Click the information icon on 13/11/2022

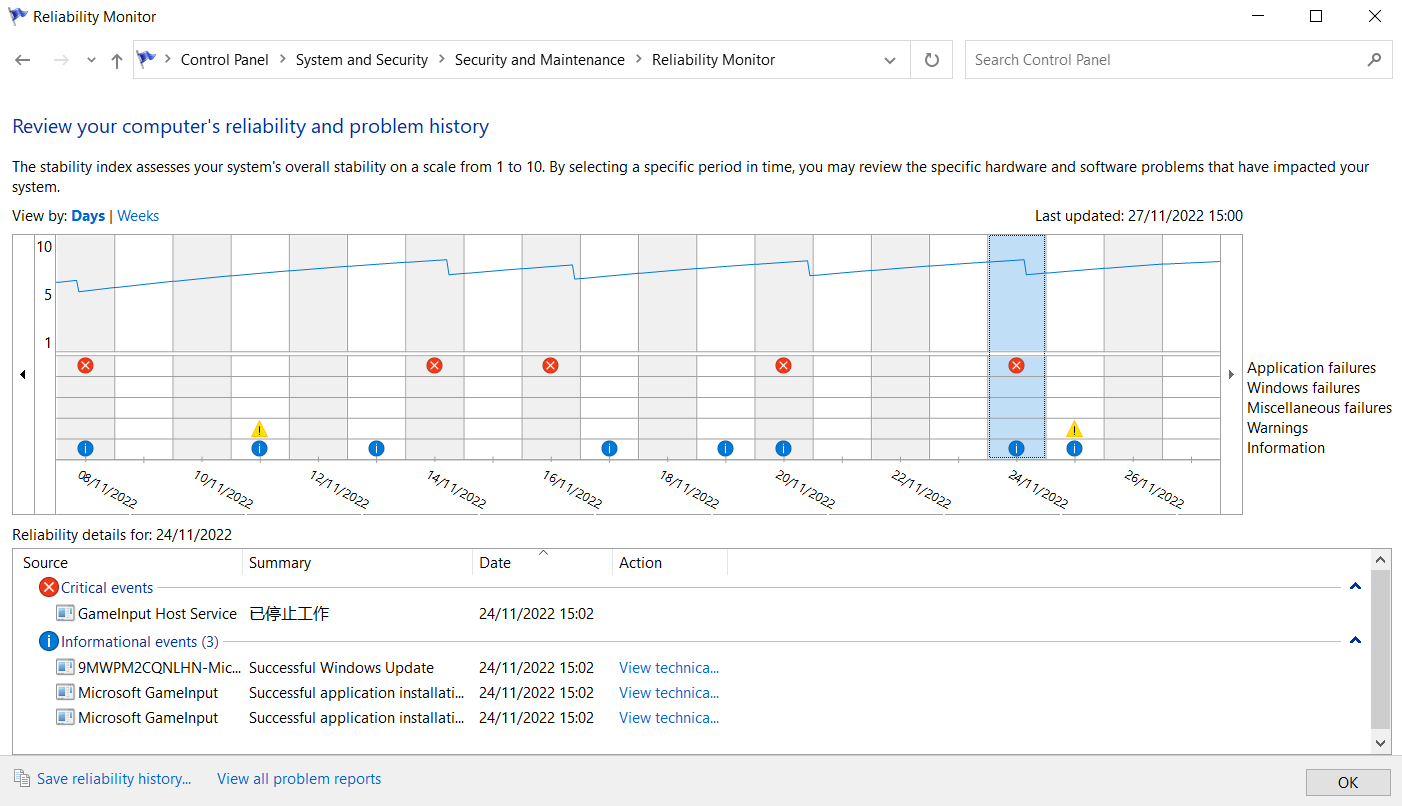376,449
